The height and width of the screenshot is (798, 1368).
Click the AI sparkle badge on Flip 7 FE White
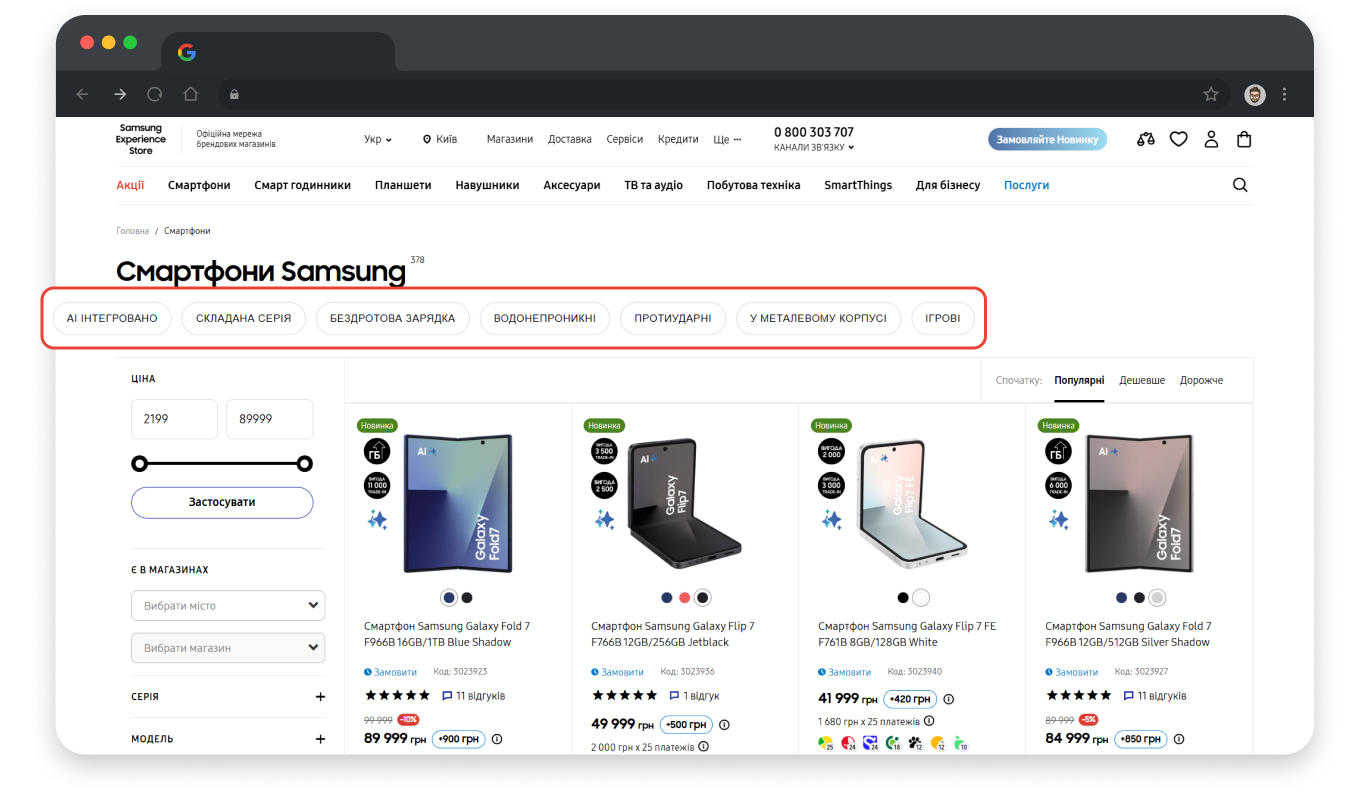[831, 520]
